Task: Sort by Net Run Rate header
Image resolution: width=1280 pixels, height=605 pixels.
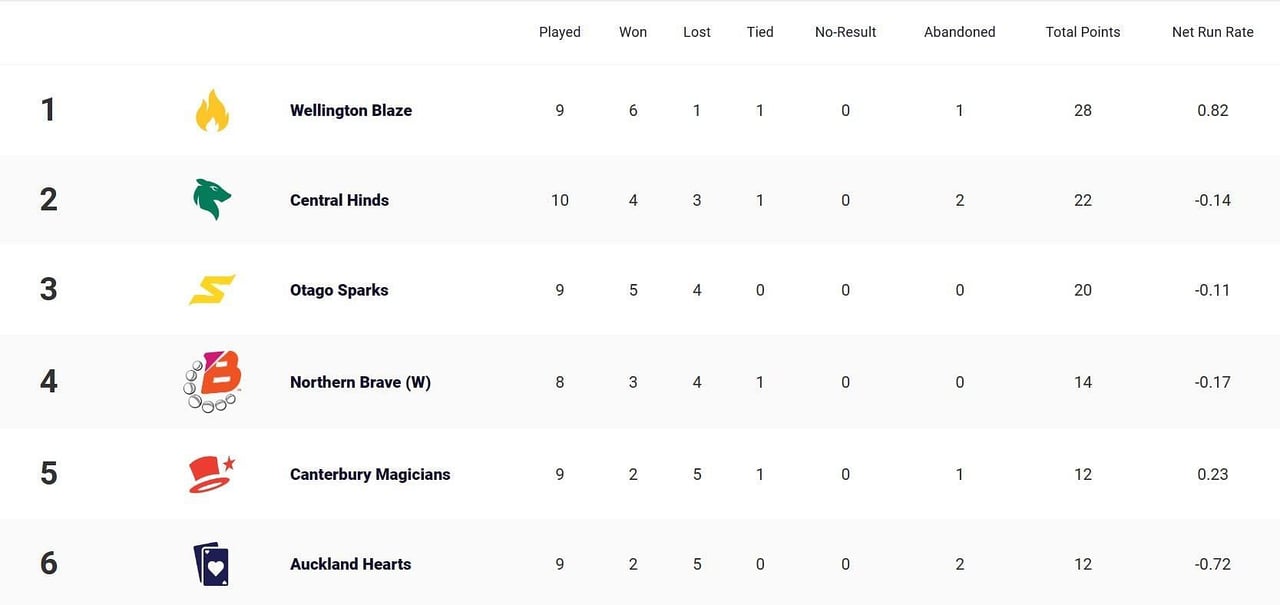Action: point(1213,32)
